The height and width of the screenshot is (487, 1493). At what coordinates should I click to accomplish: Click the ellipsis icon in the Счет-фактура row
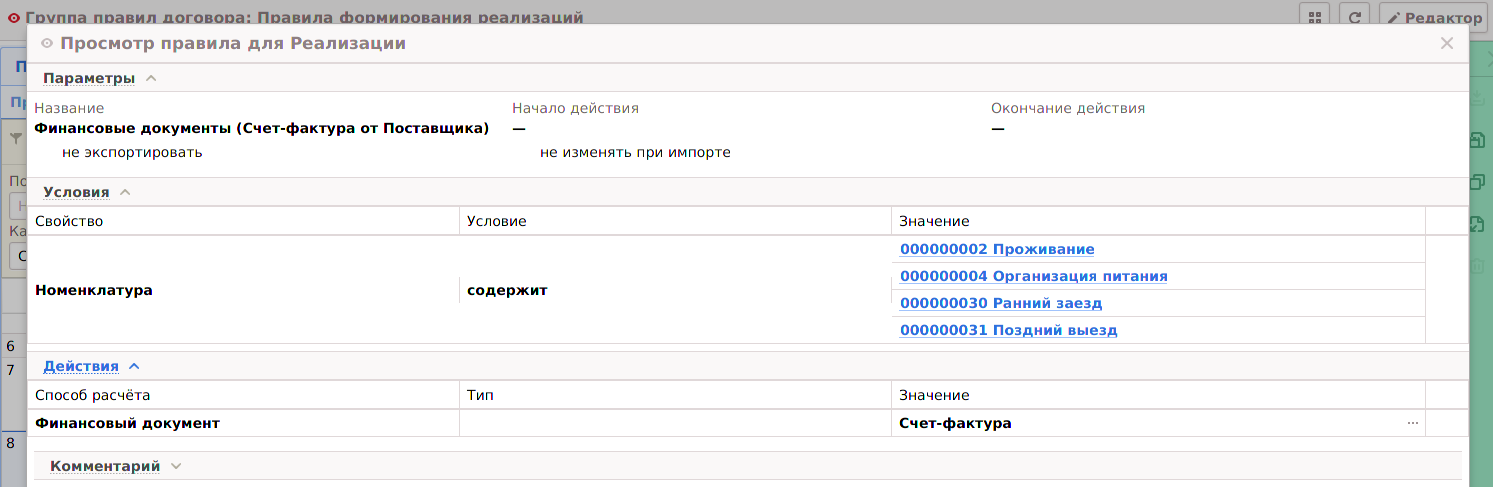1412,423
